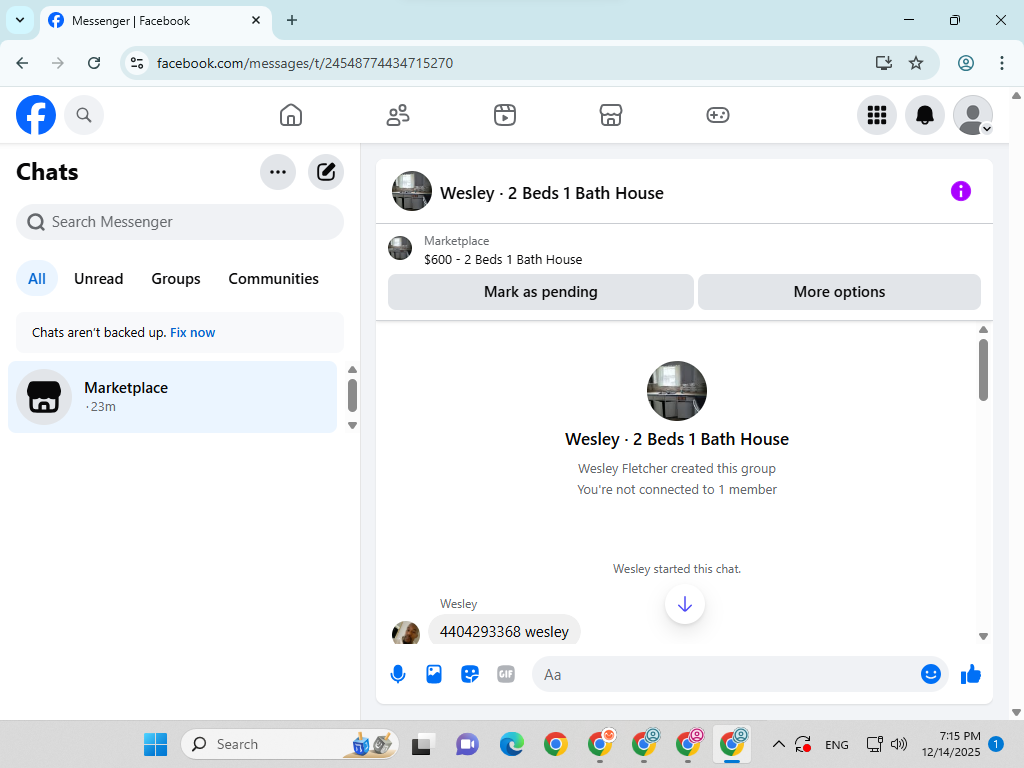This screenshot has width=1024, height=768.
Task: Open account profile menu
Action: tap(973, 115)
